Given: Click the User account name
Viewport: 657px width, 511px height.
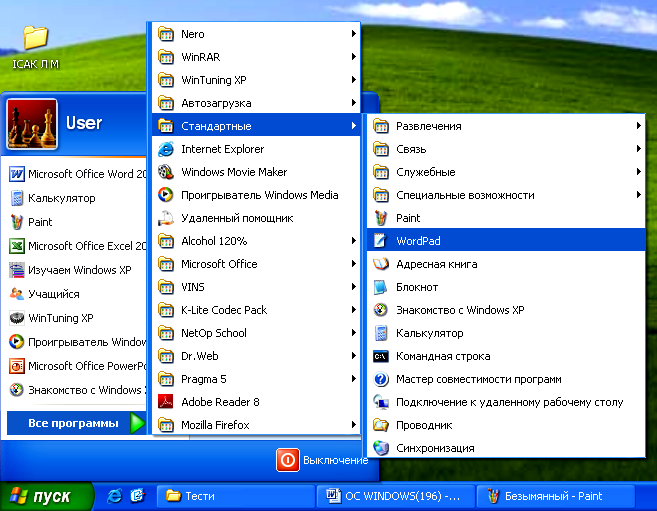Looking at the screenshot, I should [84, 123].
